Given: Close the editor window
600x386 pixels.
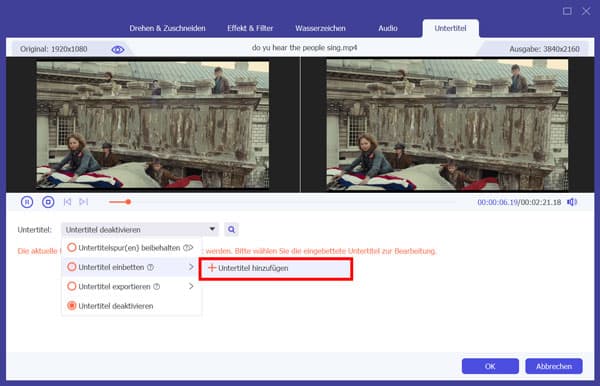Looking at the screenshot, I should pyautogui.click(x=586, y=11).
